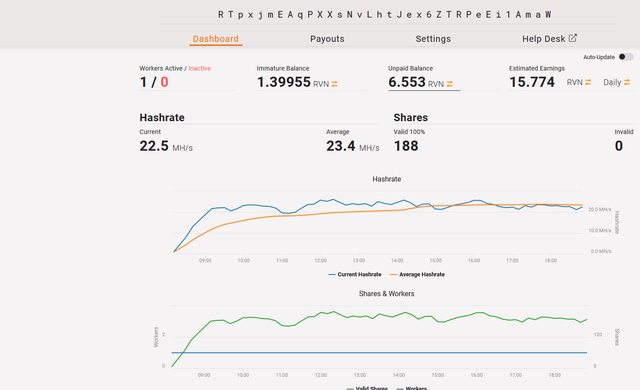Click the current hashrate 22.5 MH/s value
This screenshot has height=390, width=640.
tap(166, 146)
